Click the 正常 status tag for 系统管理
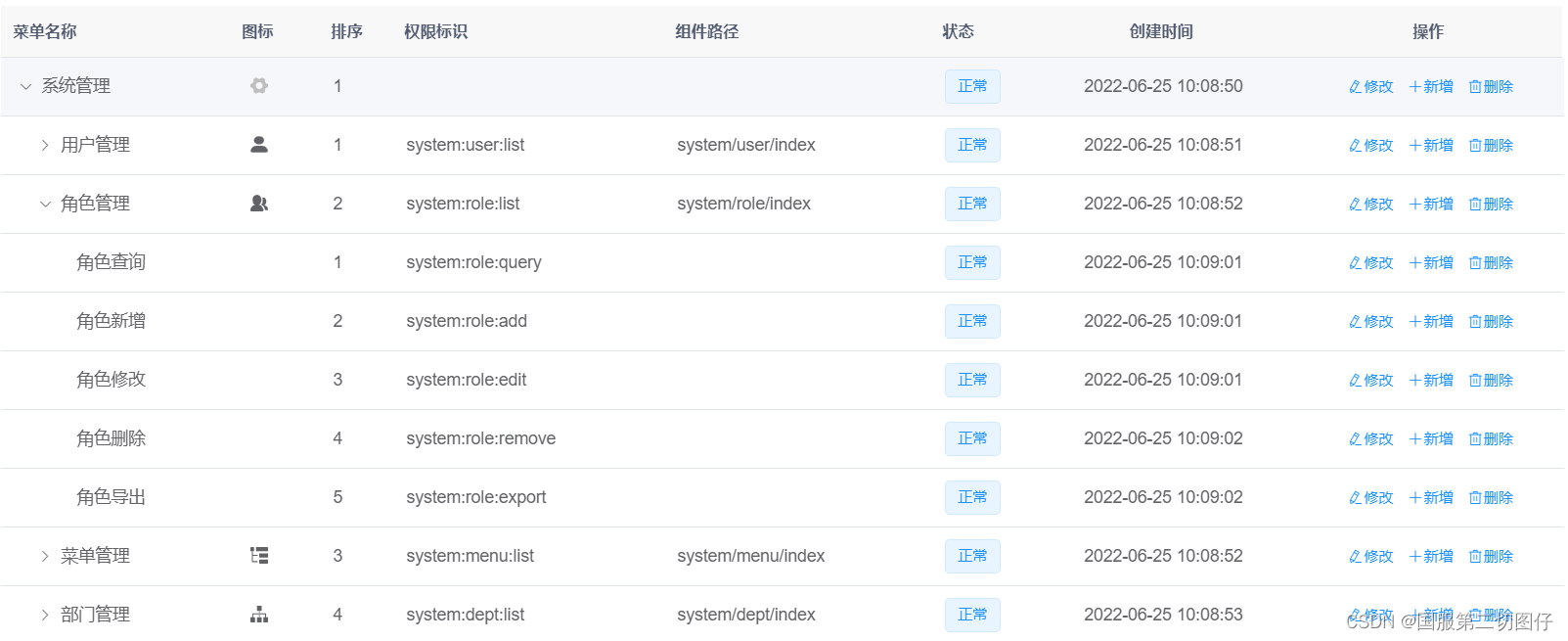Screen dimensions: 1568x641 point(972,86)
